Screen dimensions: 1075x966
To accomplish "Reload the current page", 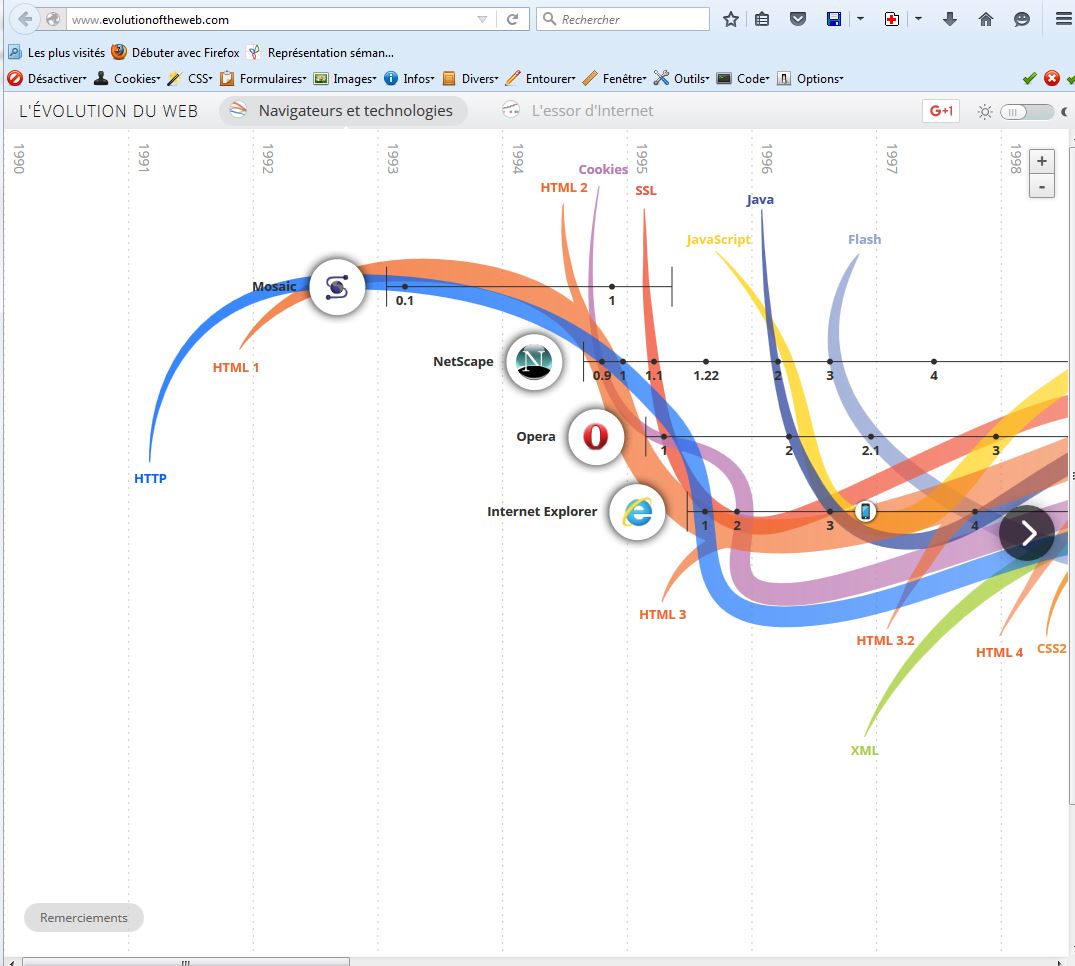I will [513, 19].
